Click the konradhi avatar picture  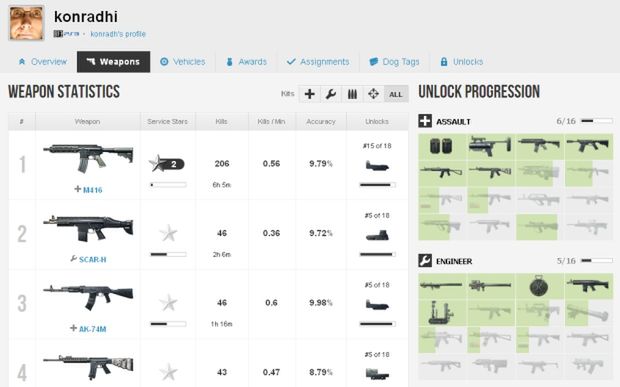26,23
